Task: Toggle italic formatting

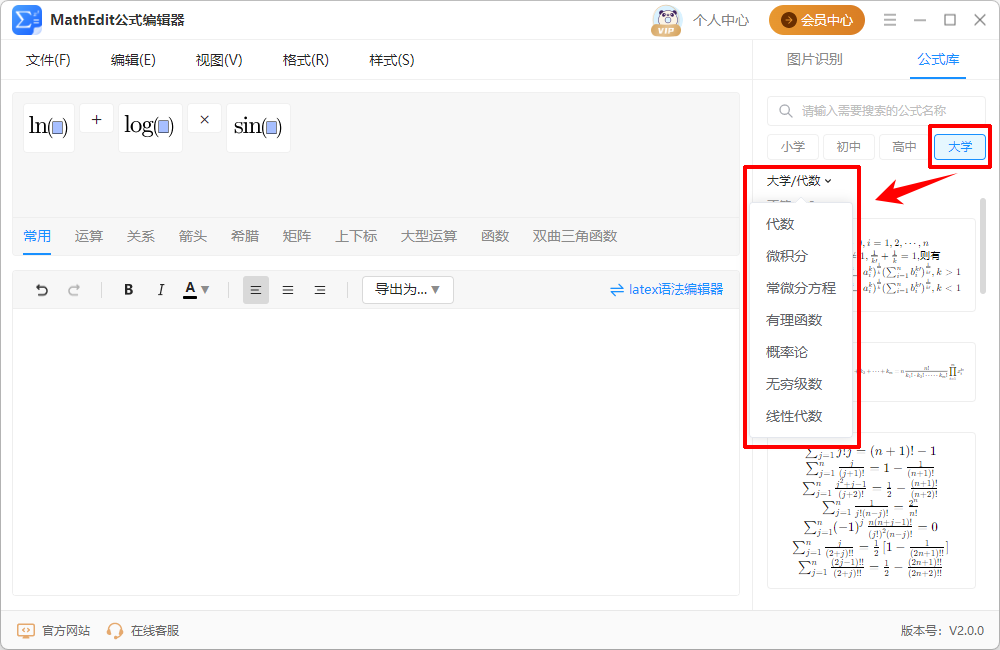Action: click(161, 290)
